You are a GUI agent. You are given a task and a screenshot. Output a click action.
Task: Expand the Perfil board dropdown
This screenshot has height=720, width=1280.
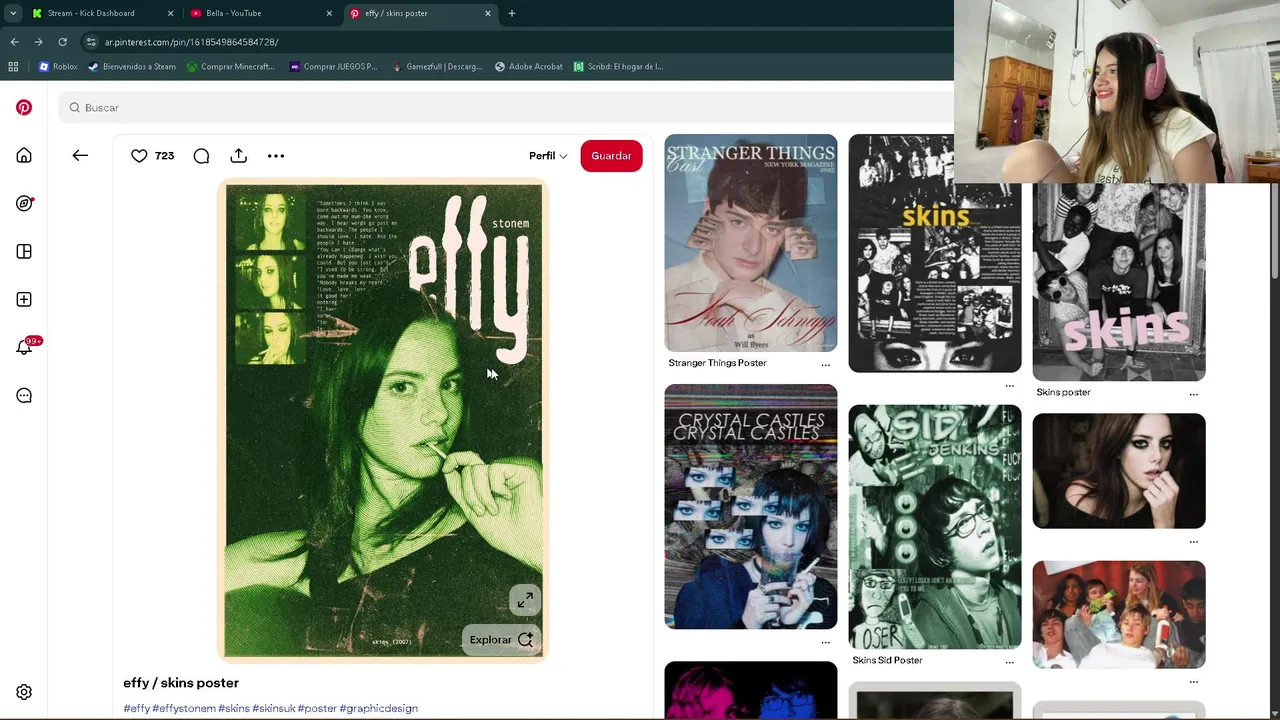click(x=548, y=156)
